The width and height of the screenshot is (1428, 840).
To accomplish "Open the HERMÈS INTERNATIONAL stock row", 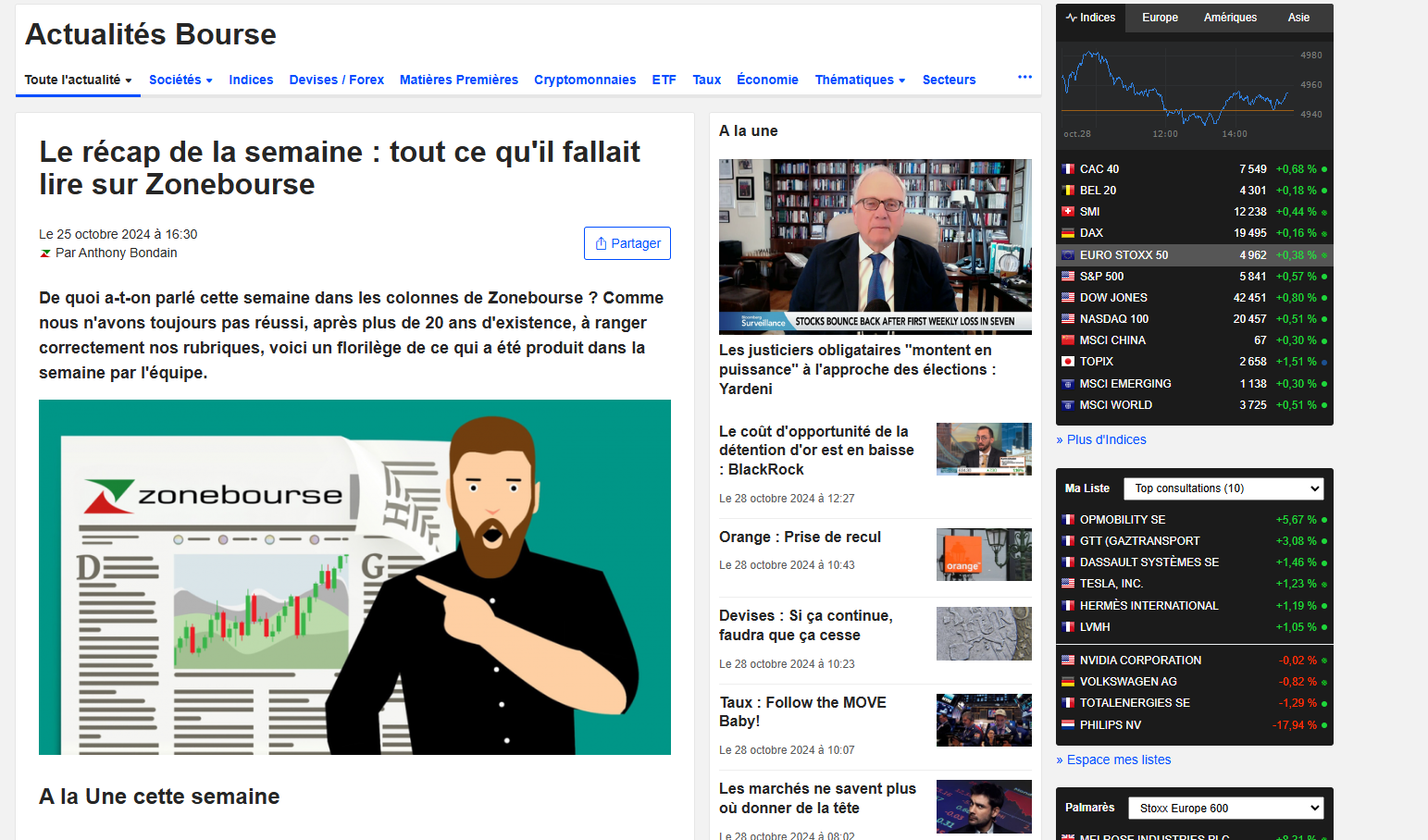I will pos(1195,606).
